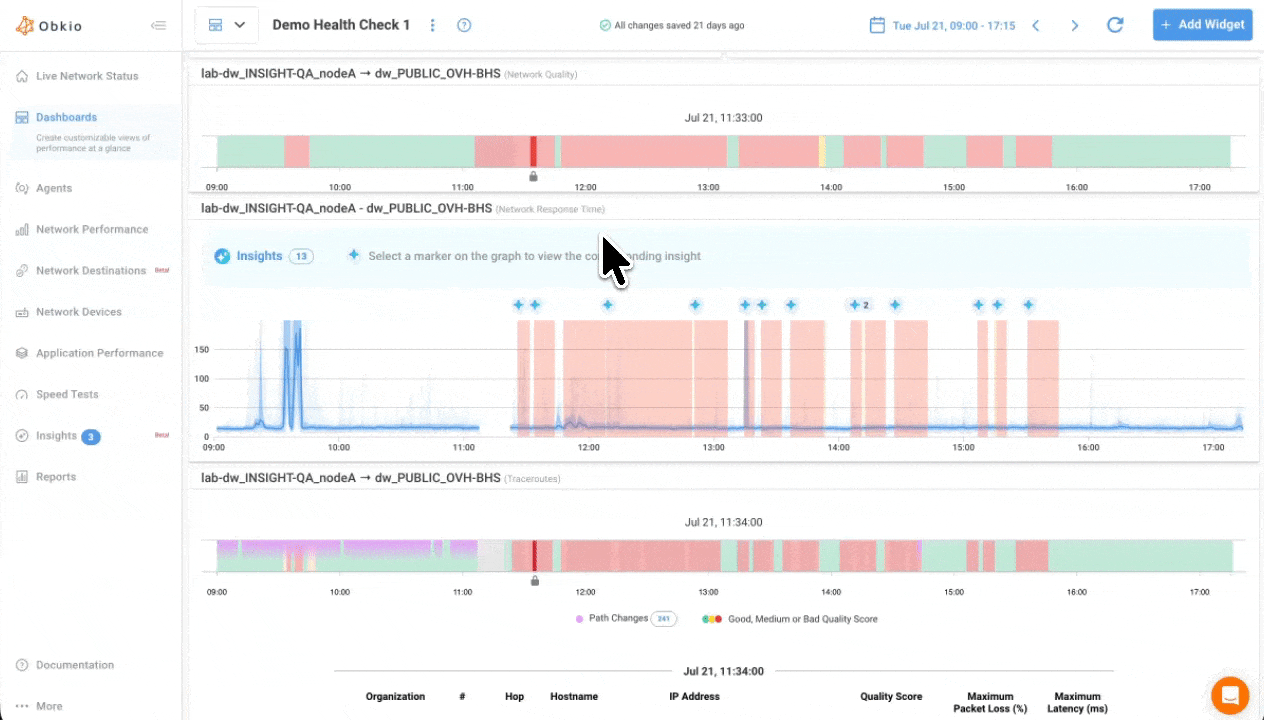Screen dimensions: 1264x720
Task: Click the Demo Health Check 1 title
Action: point(341,25)
